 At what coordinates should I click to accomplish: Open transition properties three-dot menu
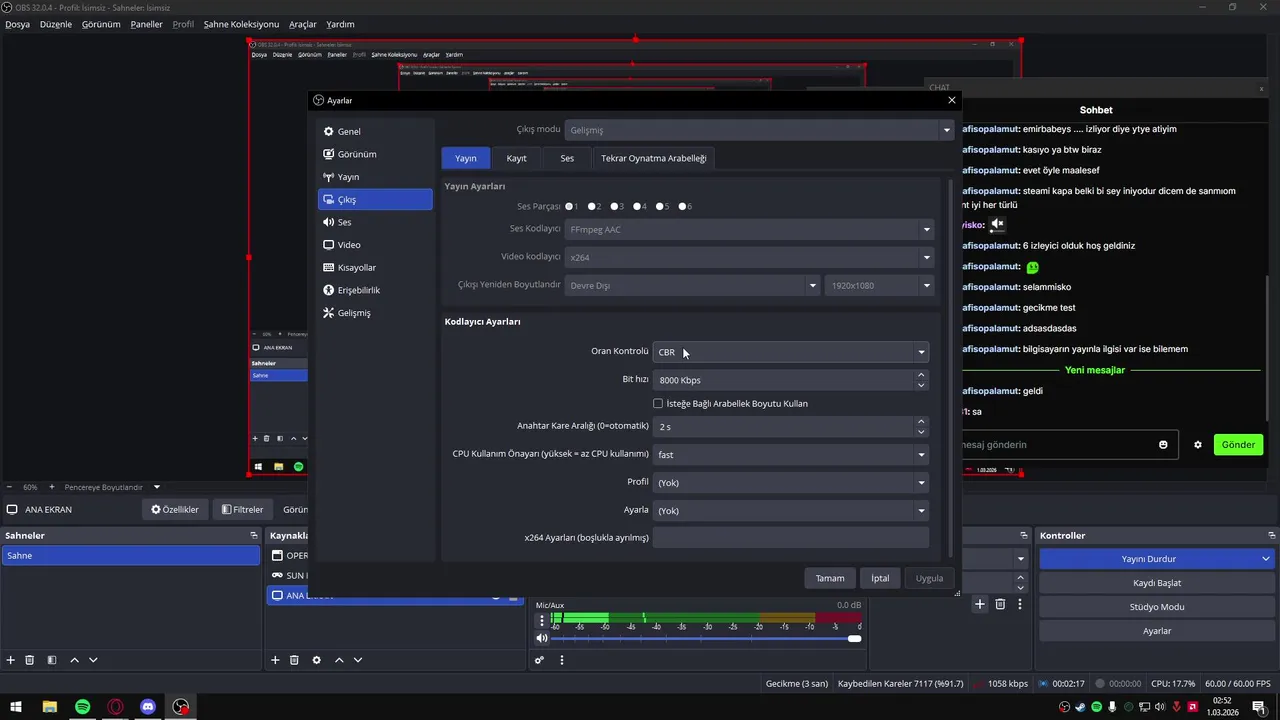point(1020,604)
